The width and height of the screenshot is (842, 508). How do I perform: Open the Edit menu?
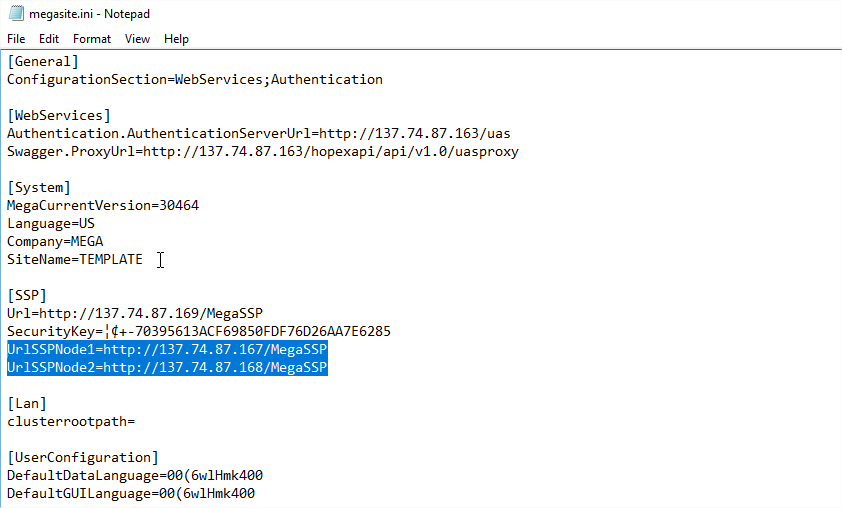pyautogui.click(x=49, y=39)
